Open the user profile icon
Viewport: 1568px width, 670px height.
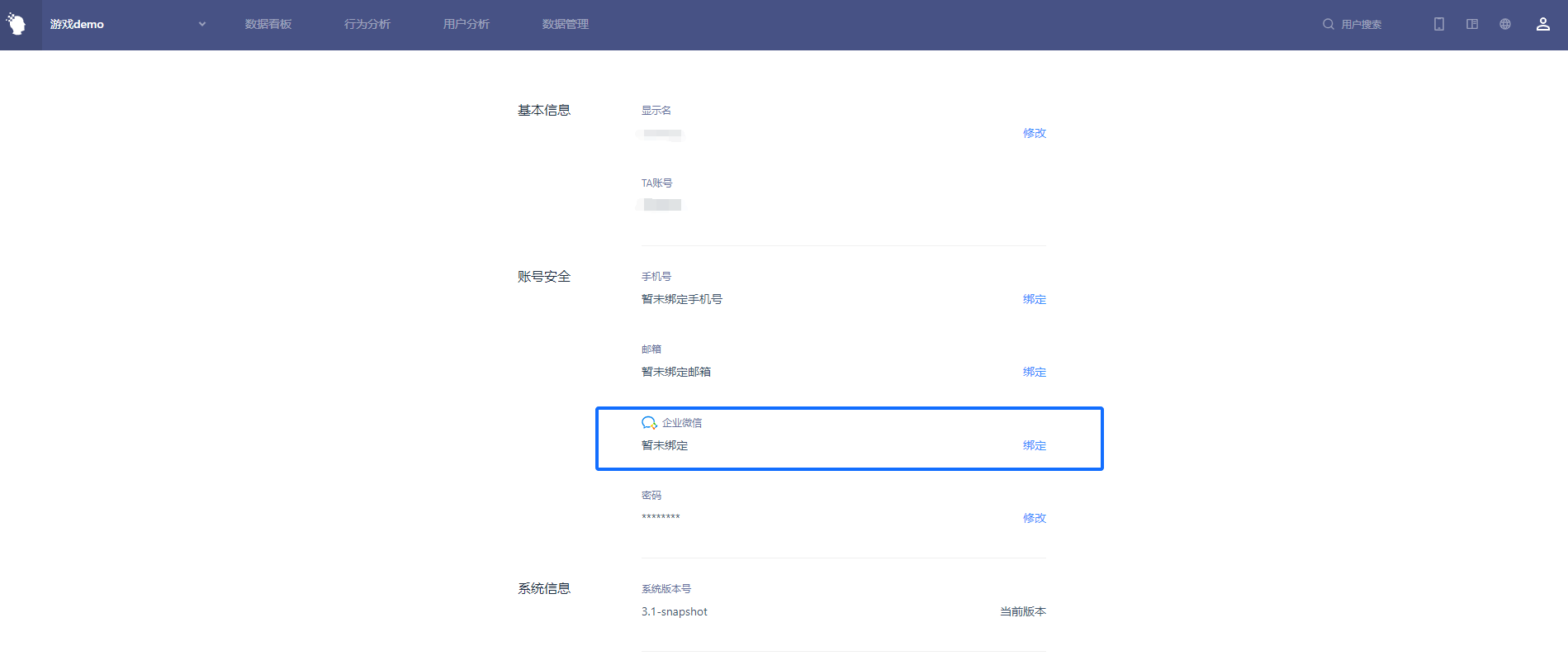(1542, 25)
